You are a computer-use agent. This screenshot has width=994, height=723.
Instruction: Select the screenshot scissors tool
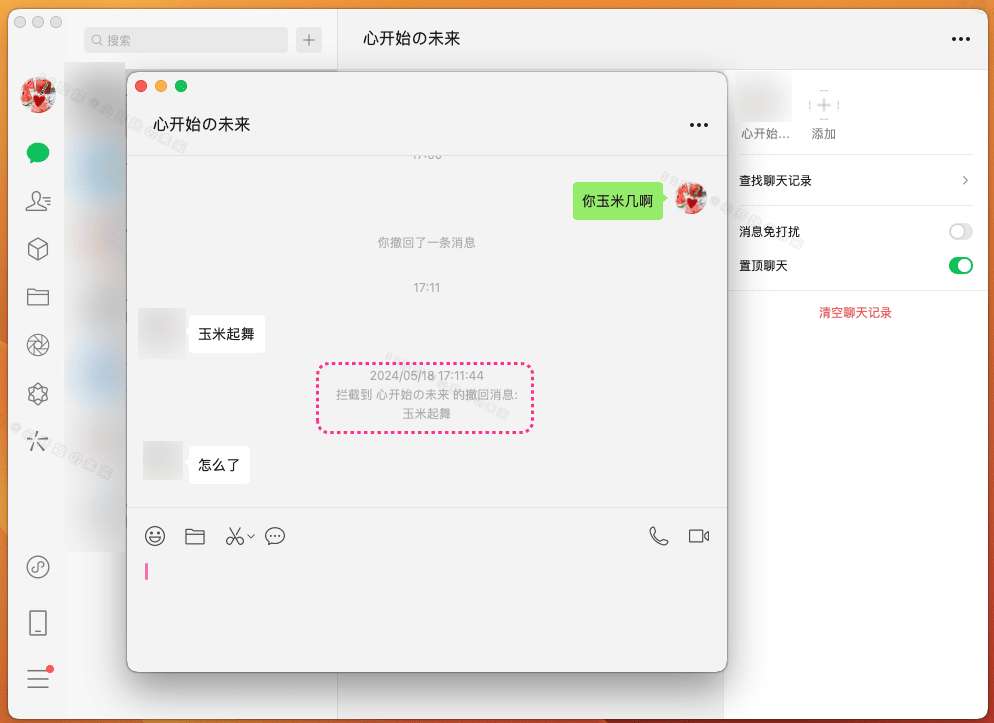[x=234, y=536]
